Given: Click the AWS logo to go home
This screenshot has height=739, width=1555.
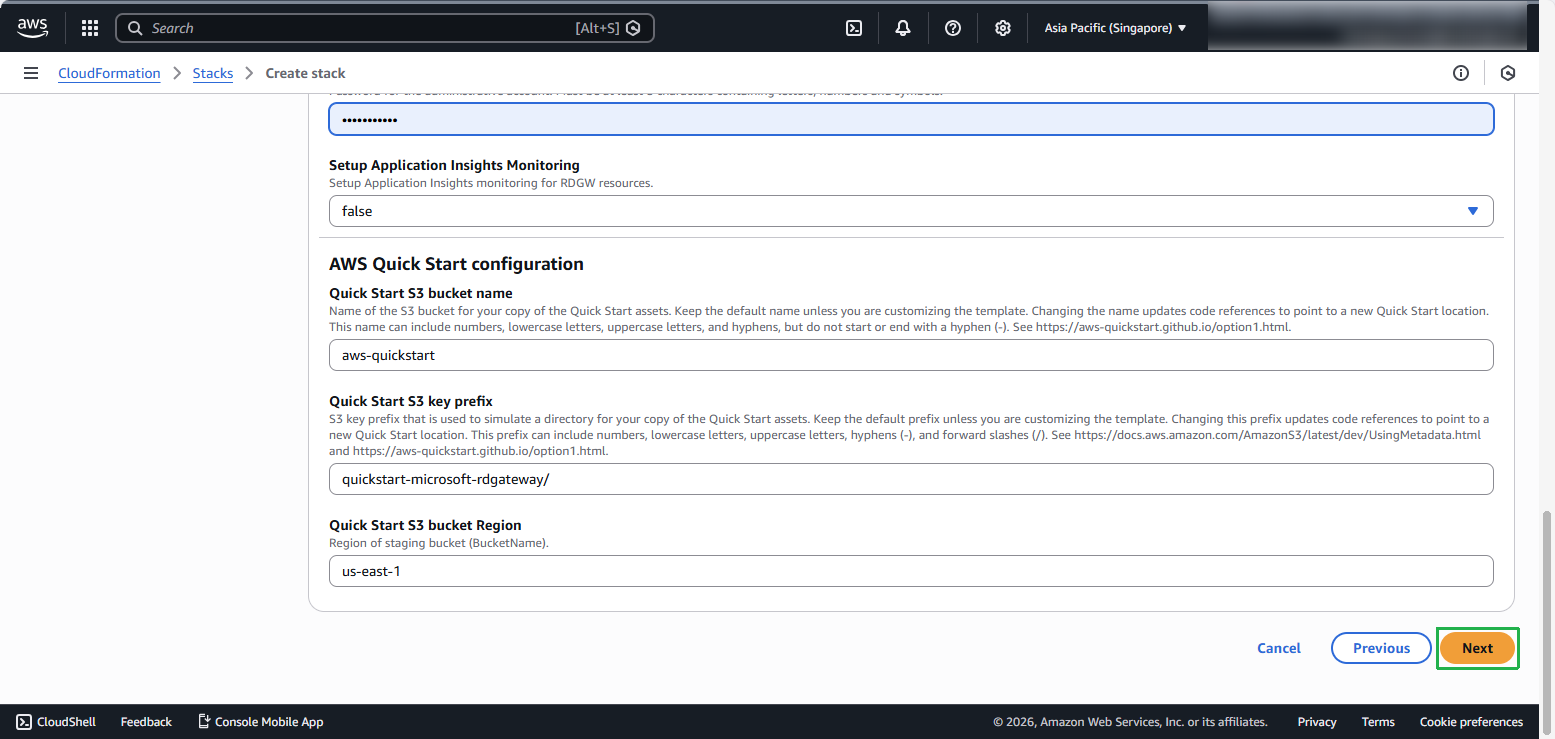Looking at the screenshot, I should (x=32, y=27).
